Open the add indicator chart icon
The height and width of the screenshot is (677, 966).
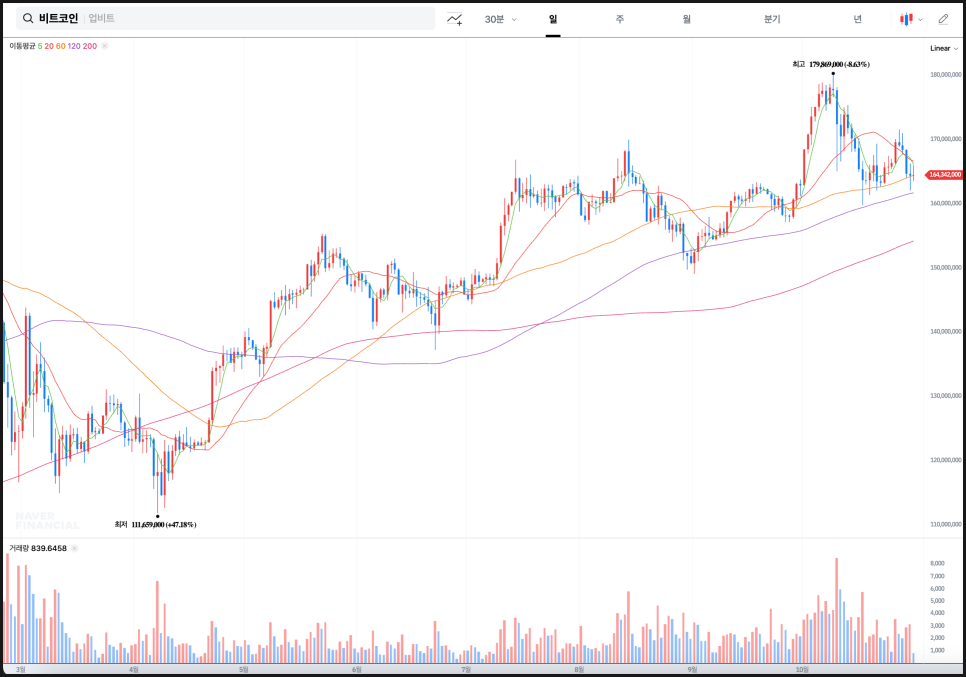pyautogui.click(x=455, y=19)
